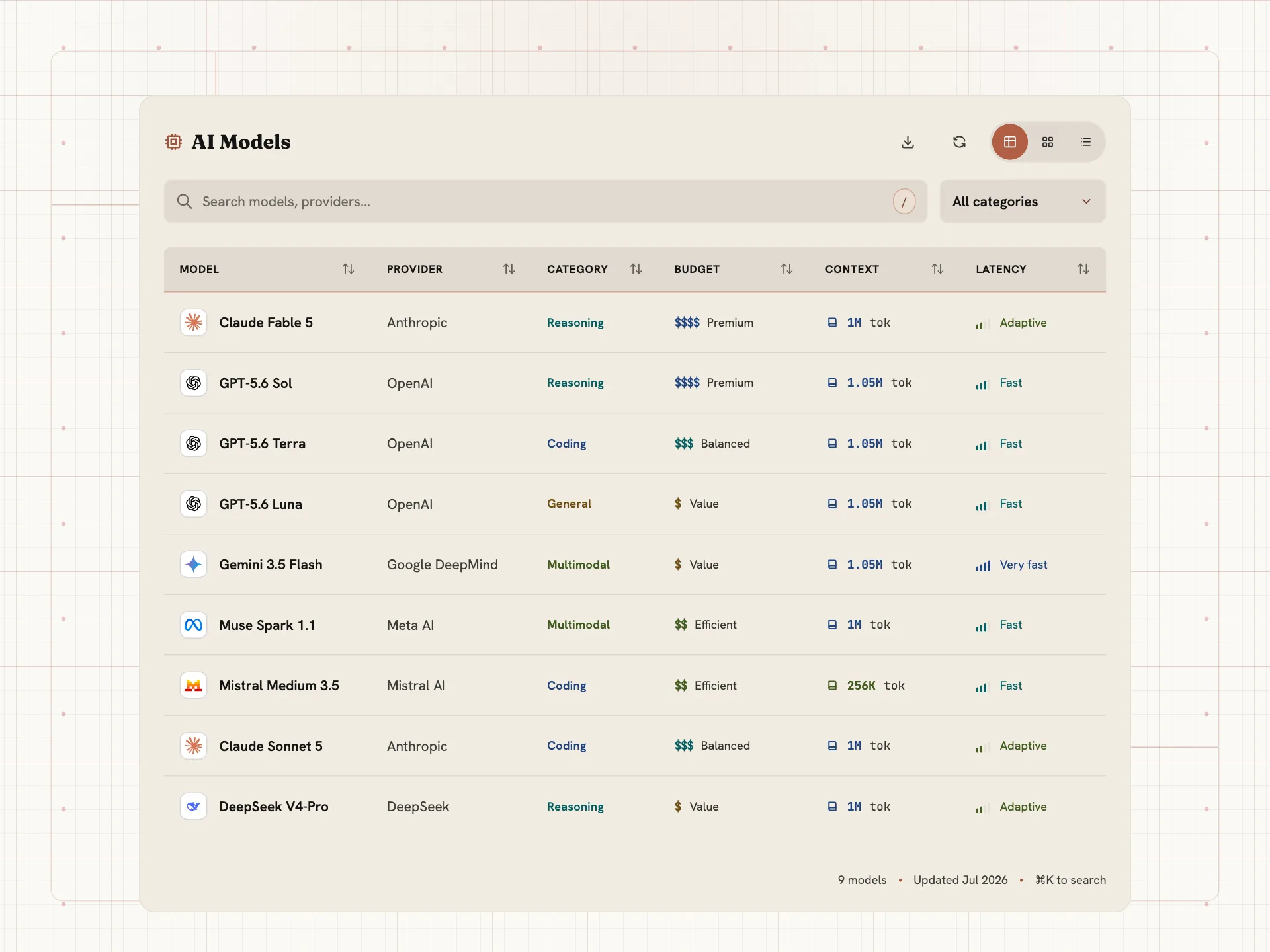The width and height of the screenshot is (1270, 952).
Task: Open the Claude Sonnet 5 model name
Action: (x=271, y=746)
